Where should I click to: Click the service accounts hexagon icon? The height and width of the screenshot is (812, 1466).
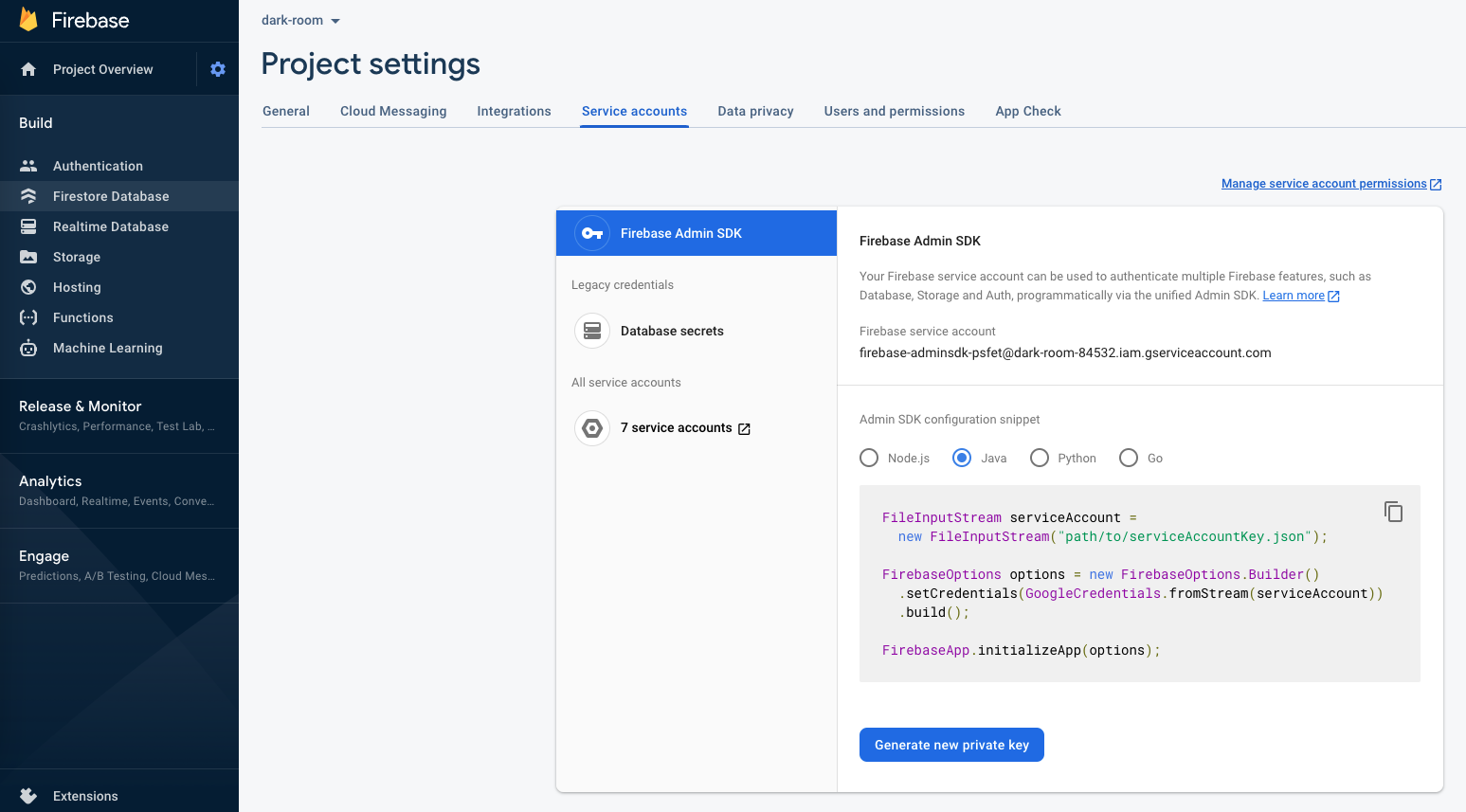pyautogui.click(x=592, y=428)
